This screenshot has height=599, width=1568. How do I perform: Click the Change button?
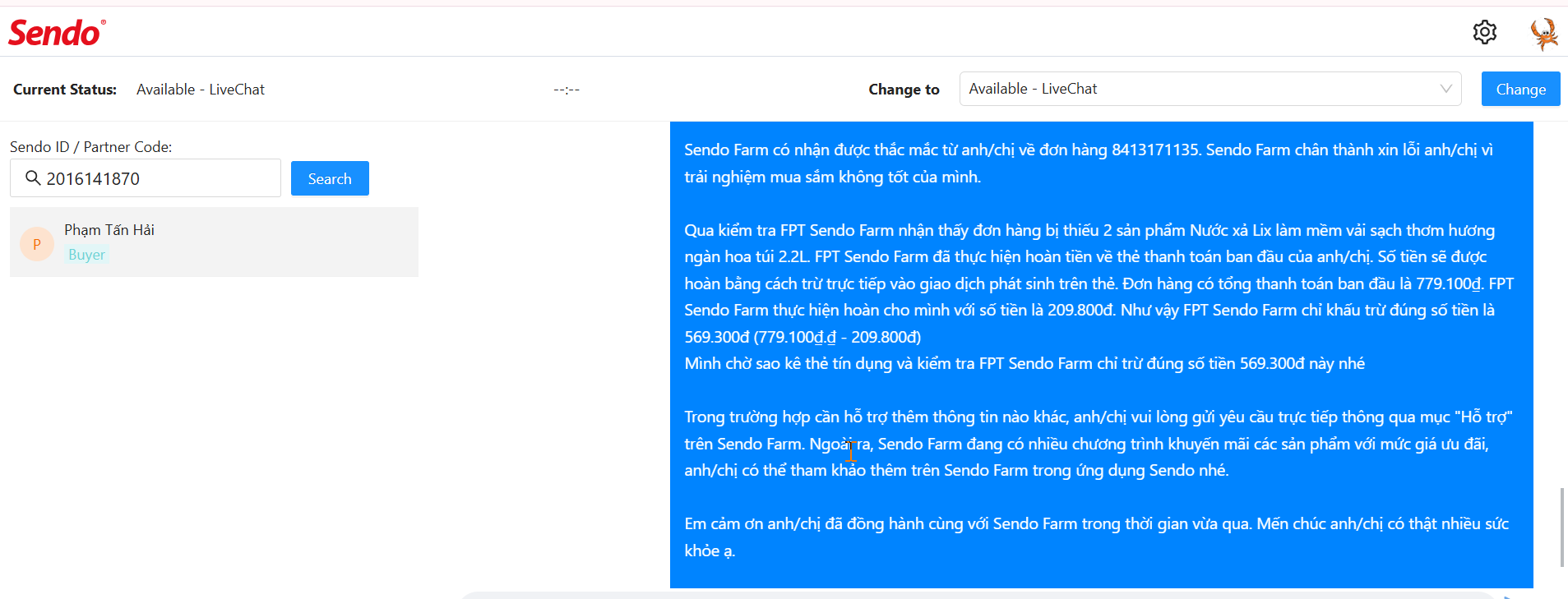(x=1520, y=89)
